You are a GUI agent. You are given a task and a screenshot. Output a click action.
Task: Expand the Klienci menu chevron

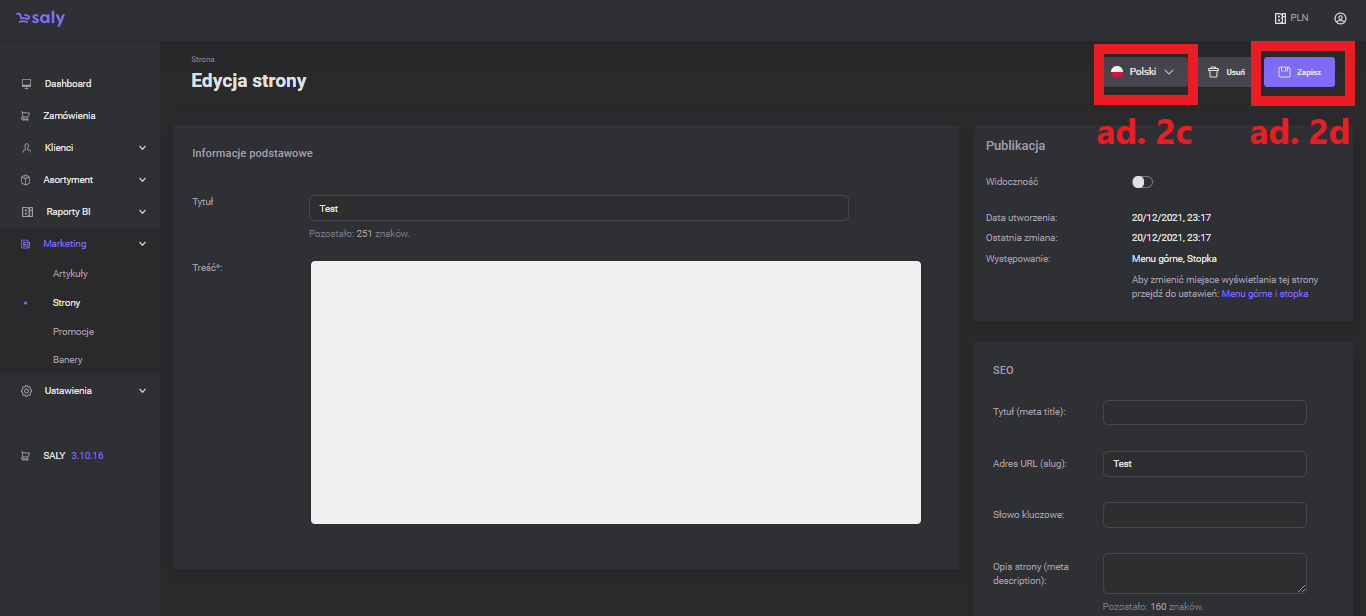click(x=142, y=148)
